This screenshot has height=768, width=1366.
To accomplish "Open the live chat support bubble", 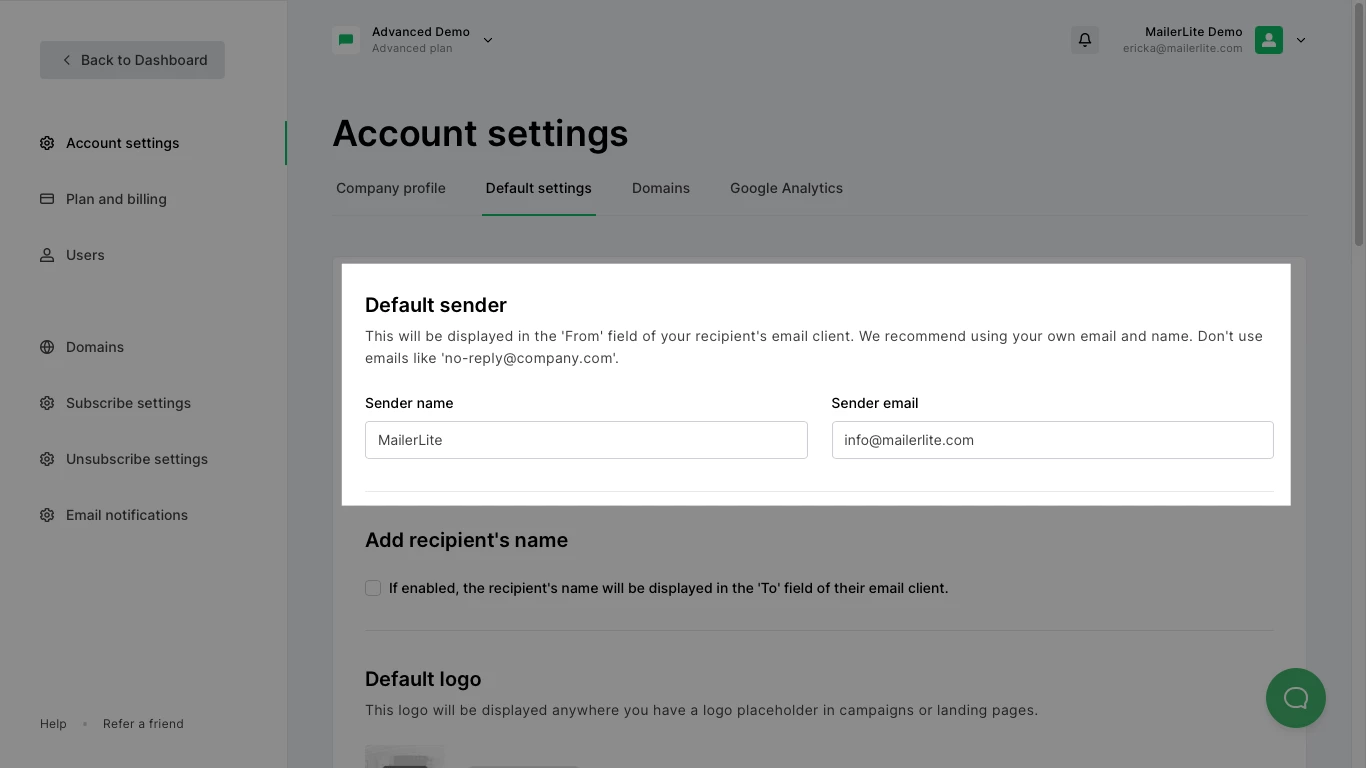I will [x=1295, y=698].
